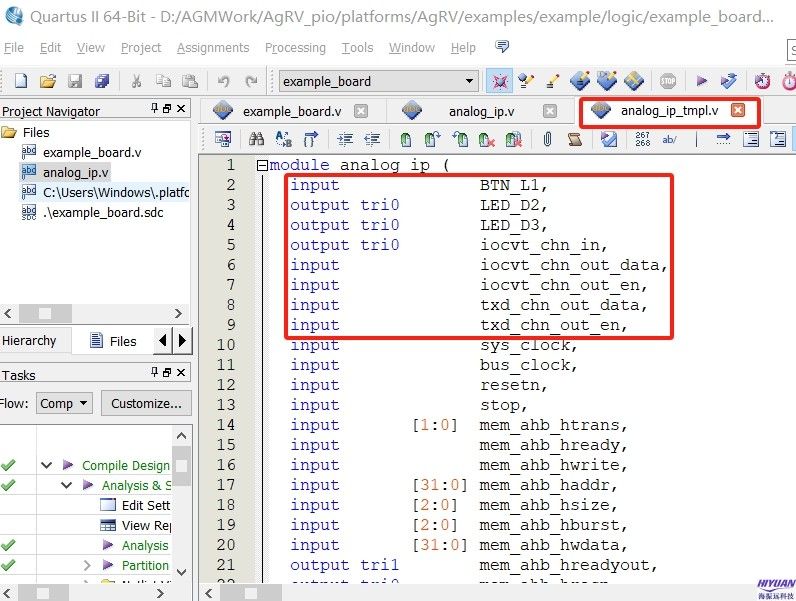Save the current file with floppy icon
Viewport: 796px width, 601px height.
pyautogui.click(x=75, y=81)
